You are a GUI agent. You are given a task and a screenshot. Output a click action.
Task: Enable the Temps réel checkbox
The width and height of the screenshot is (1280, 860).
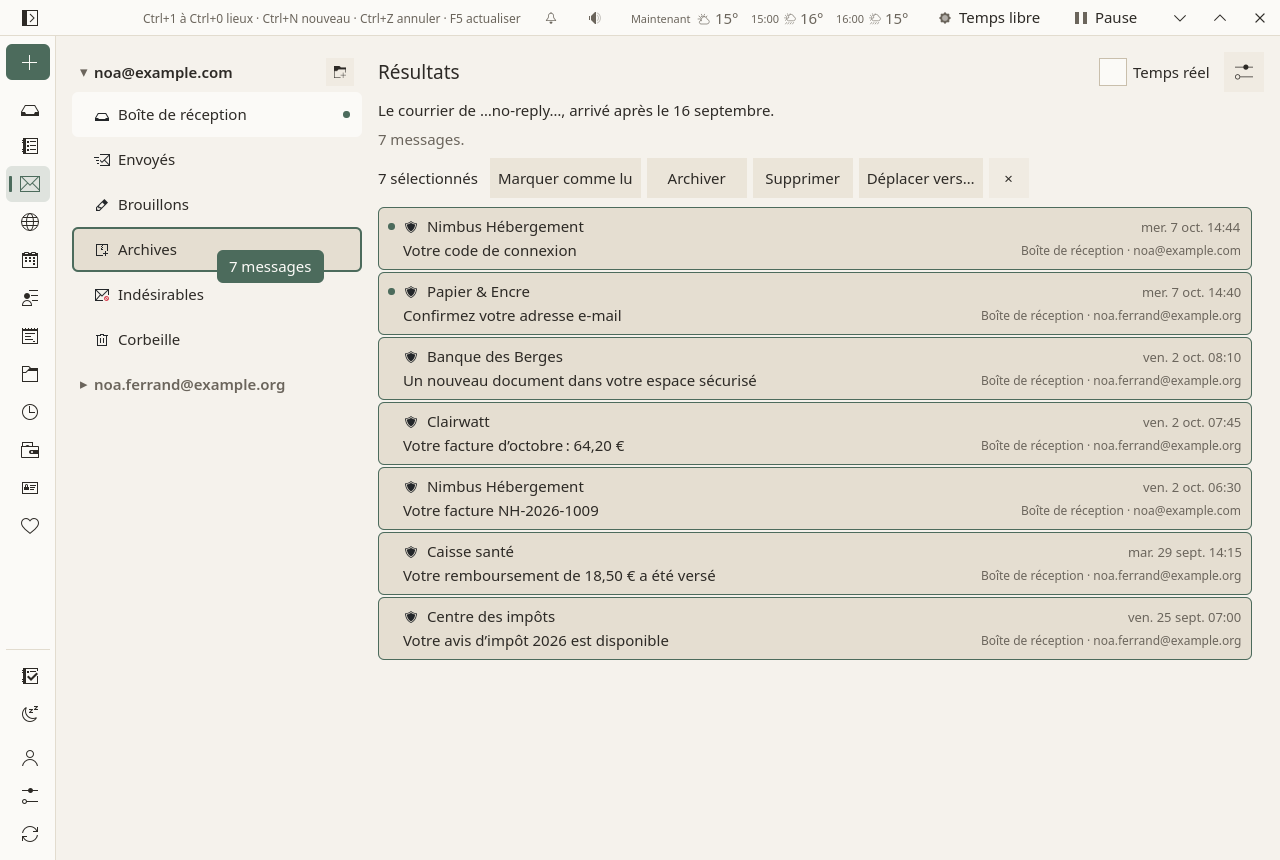click(x=1113, y=72)
